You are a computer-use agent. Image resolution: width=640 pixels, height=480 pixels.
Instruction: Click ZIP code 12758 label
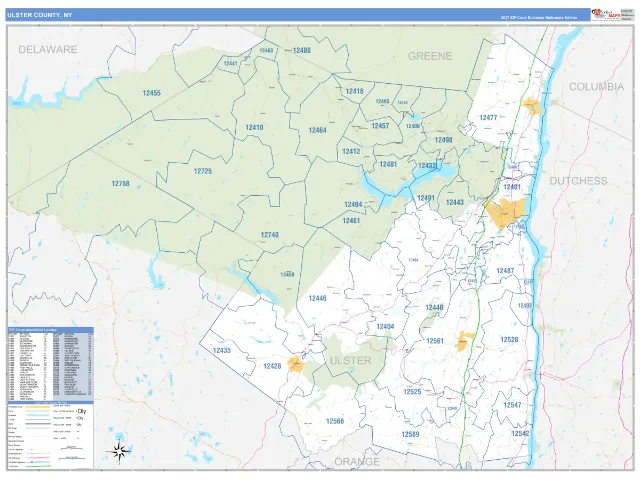pos(120,183)
